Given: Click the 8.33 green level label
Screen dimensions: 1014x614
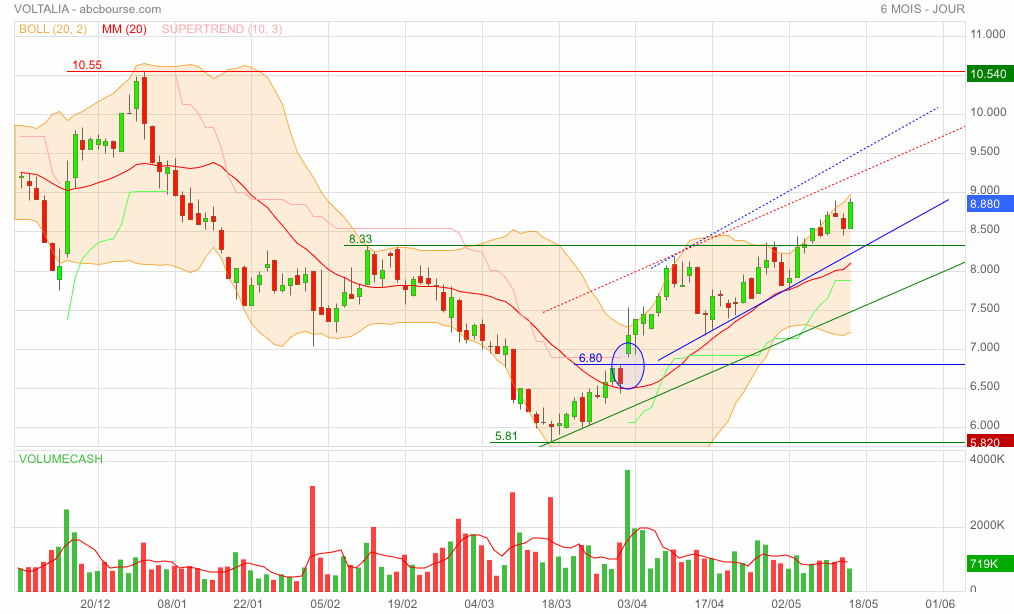Looking at the screenshot, I should (x=360, y=239).
